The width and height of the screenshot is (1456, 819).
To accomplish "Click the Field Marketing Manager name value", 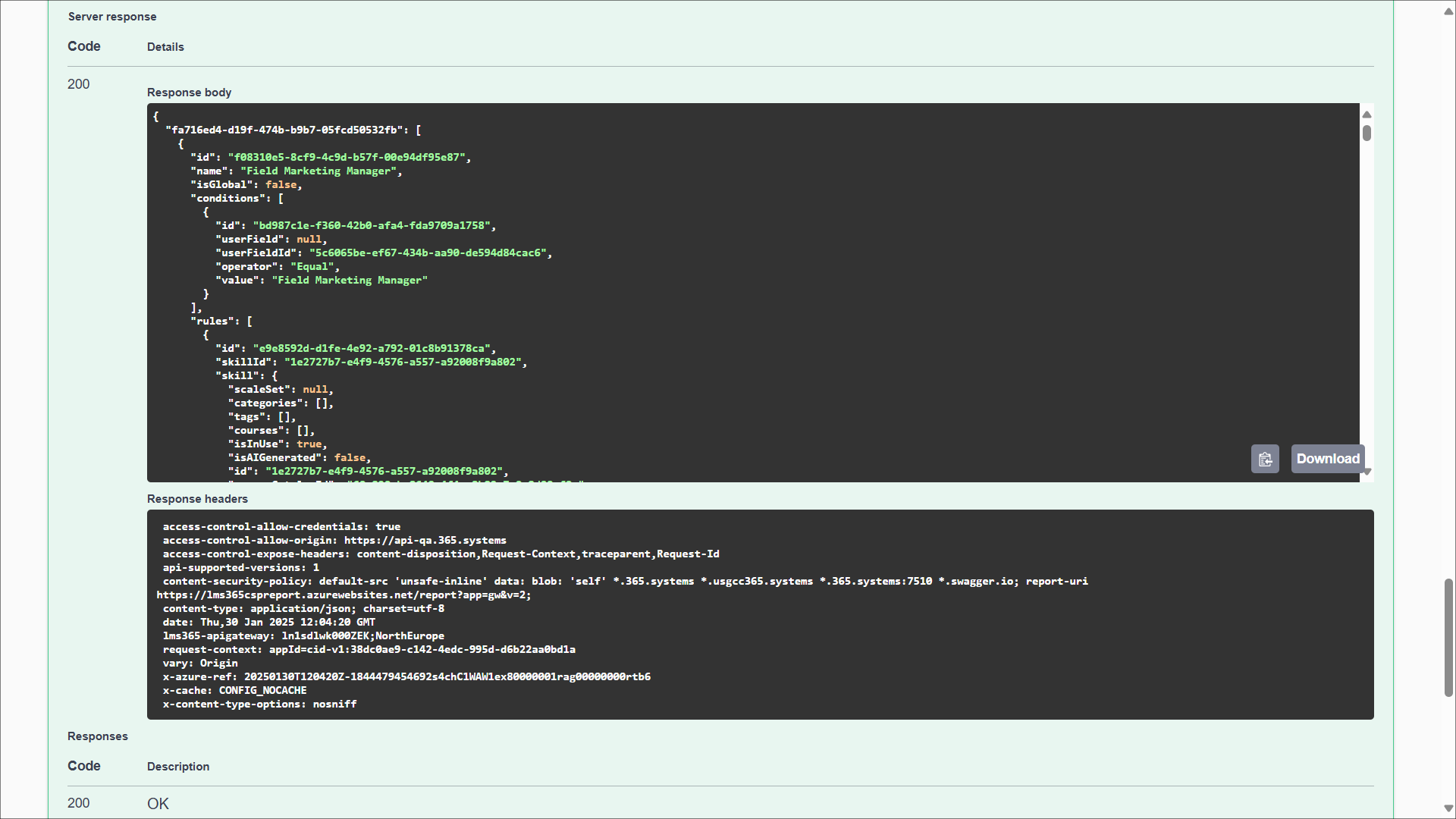I will click(318, 171).
